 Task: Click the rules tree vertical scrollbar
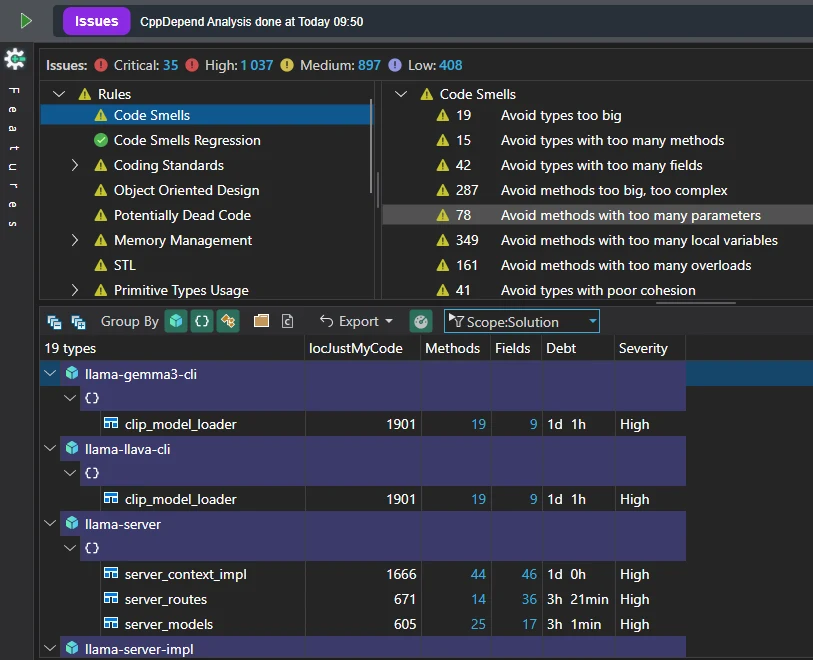(x=371, y=146)
